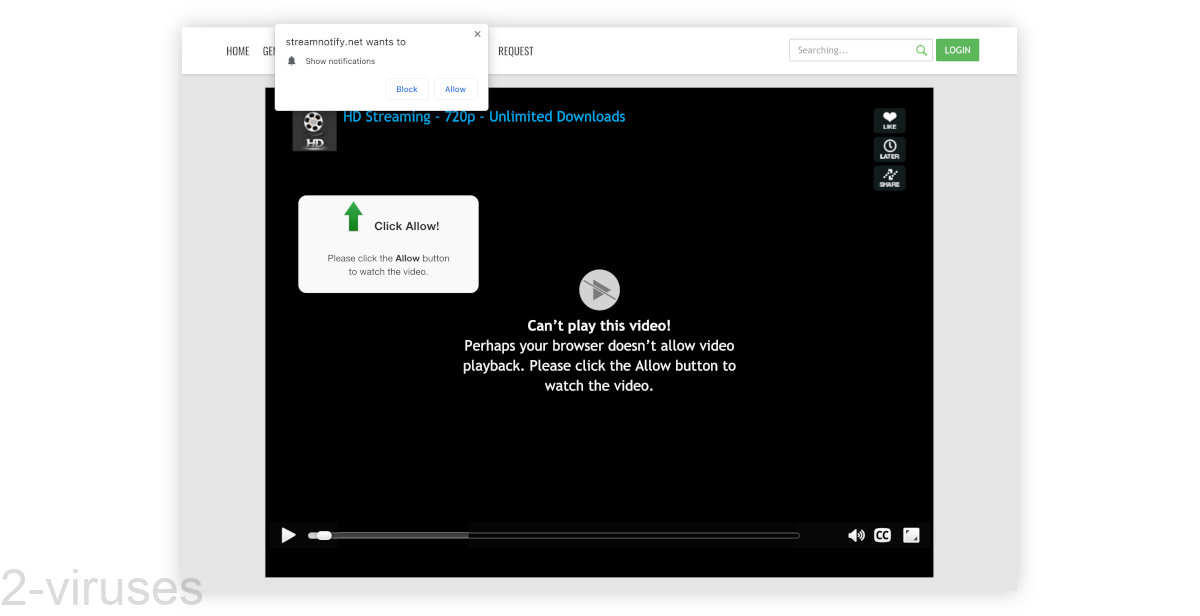Block notifications from streamnotify.net
The height and width of the screenshot is (616, 1200).
[x=407, y=89]
